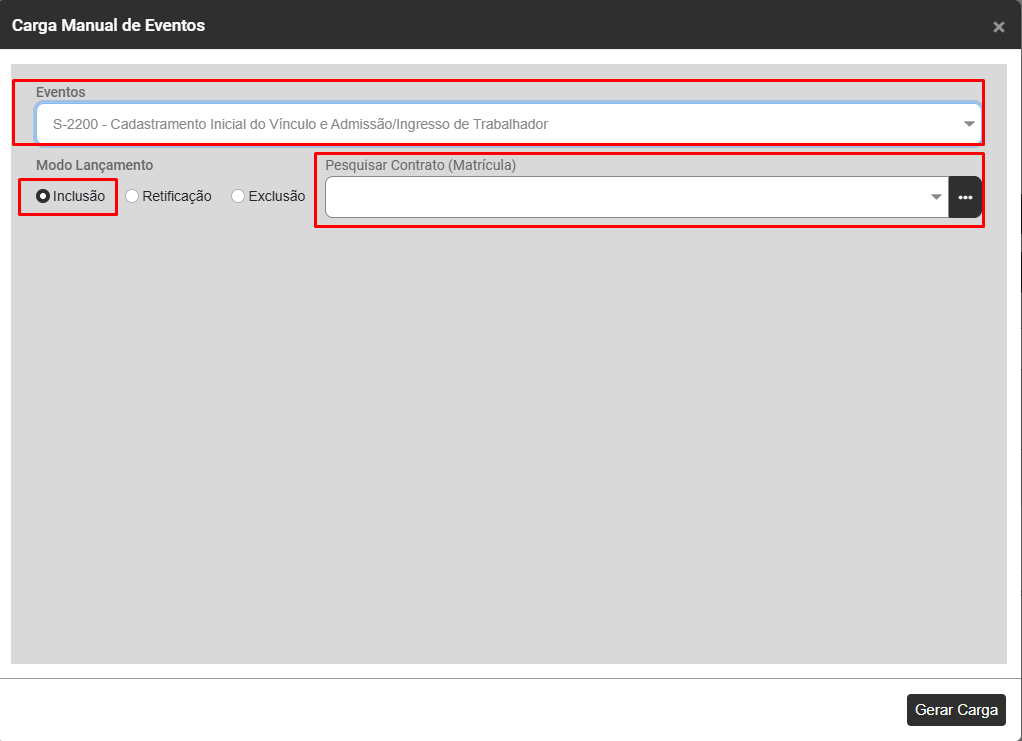Open contract search via three-dots button
Image resolution: width=1022 pixels, height=741 pixels.
[965, 197]
